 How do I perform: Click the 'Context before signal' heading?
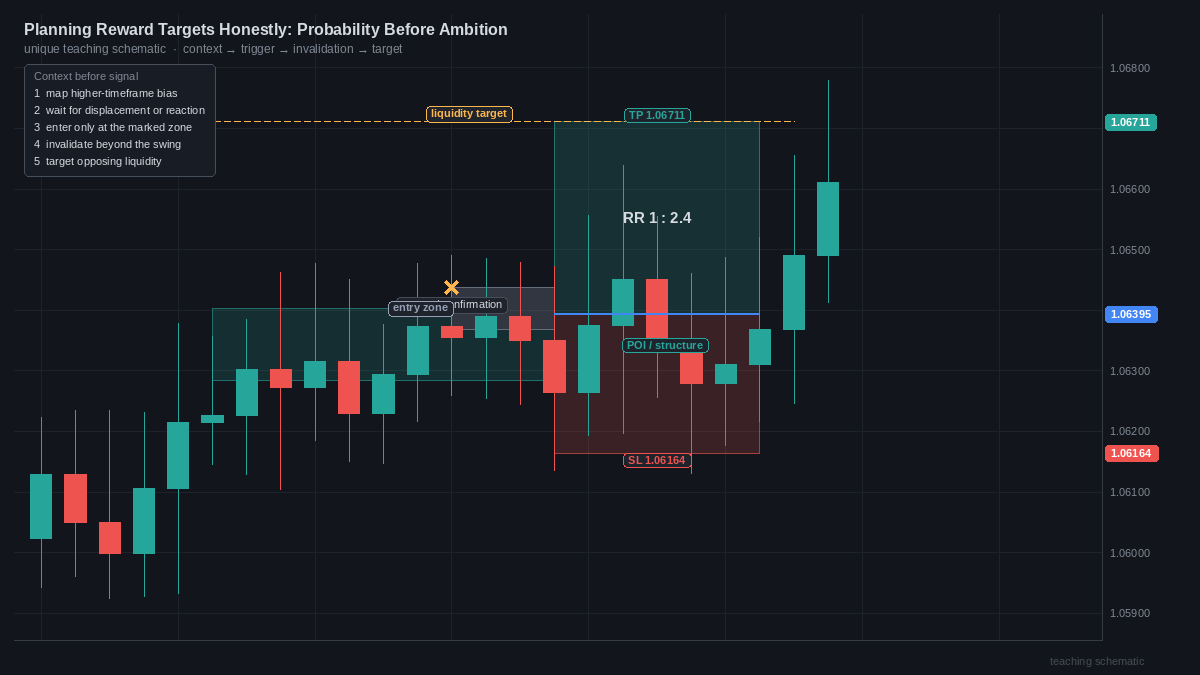[86, 76]
